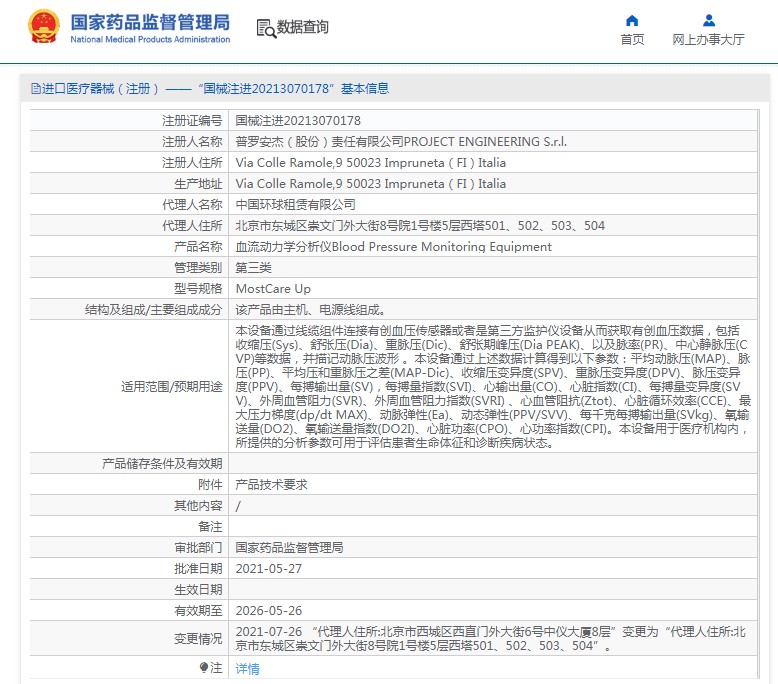Click the lightbulb icon beside 注
The image size is (778, 684).
tap(203, 667)
